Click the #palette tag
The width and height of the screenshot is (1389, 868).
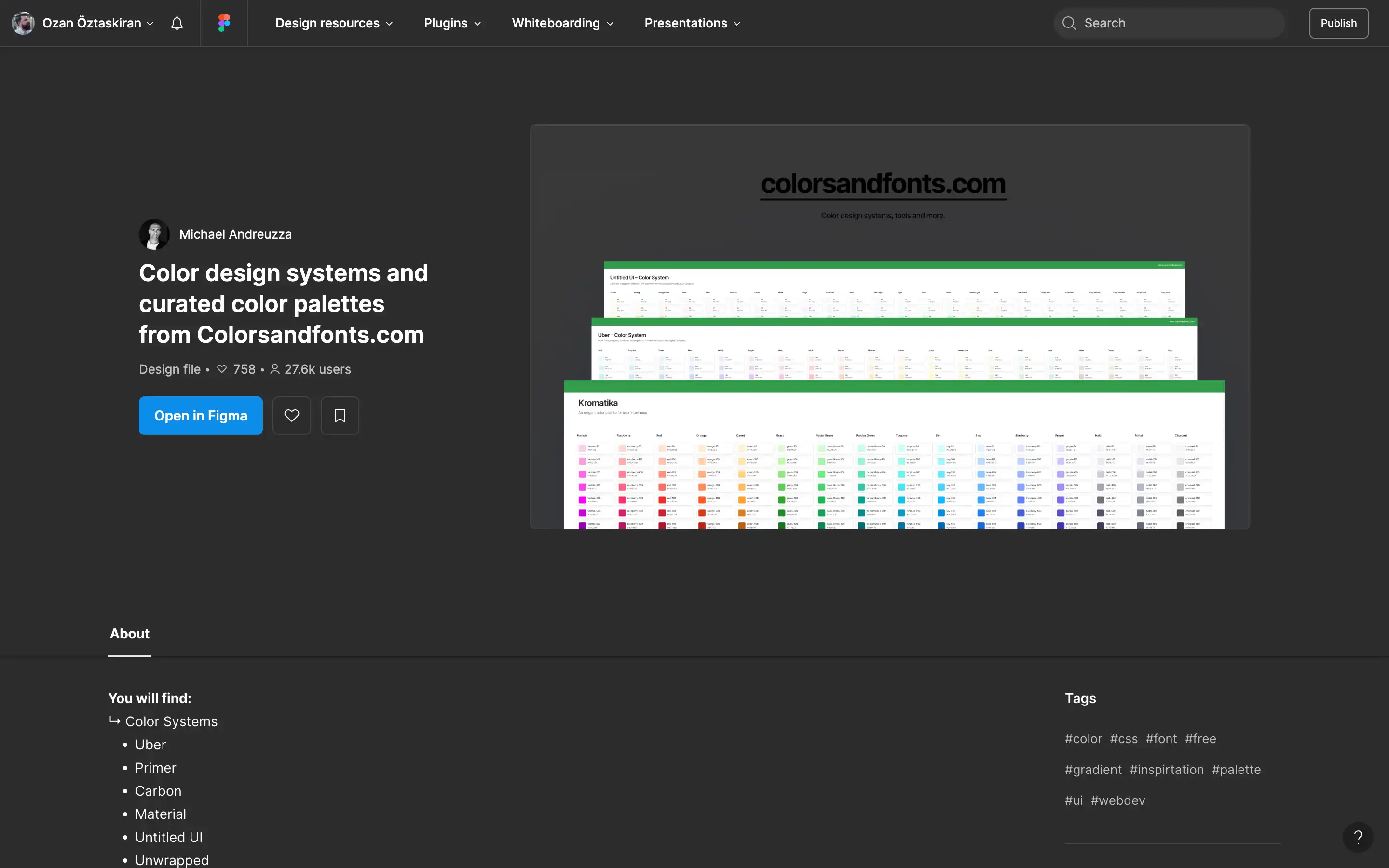click(1236, 770)
